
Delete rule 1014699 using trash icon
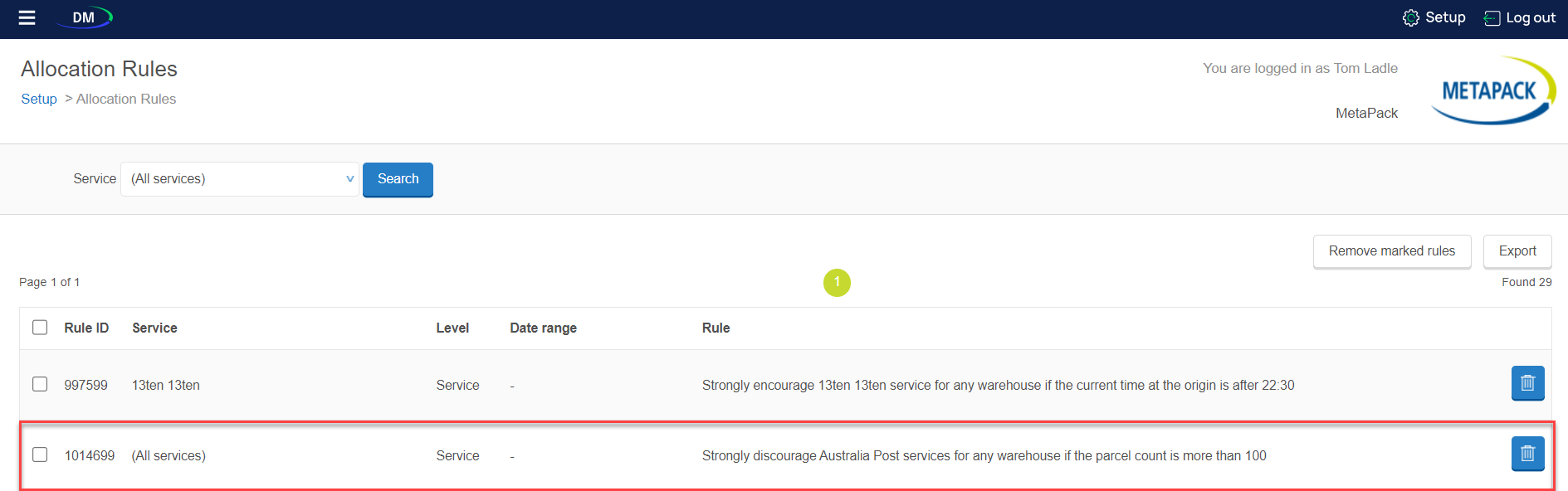pos(1527,454)
